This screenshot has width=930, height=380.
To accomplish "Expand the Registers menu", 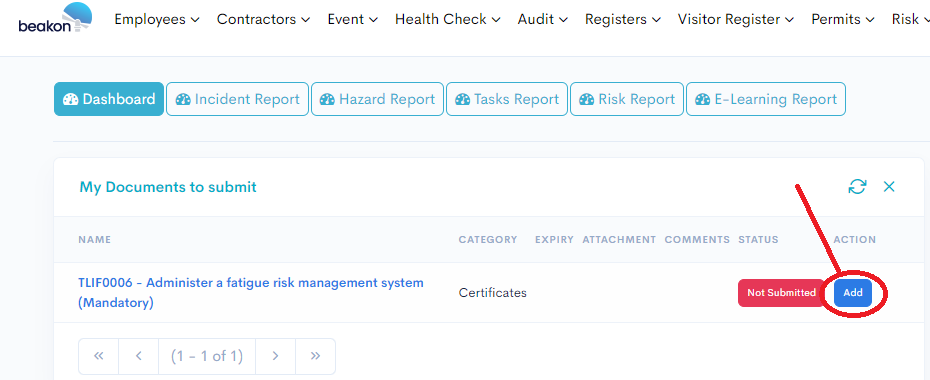I will click(x=623, y=19).
